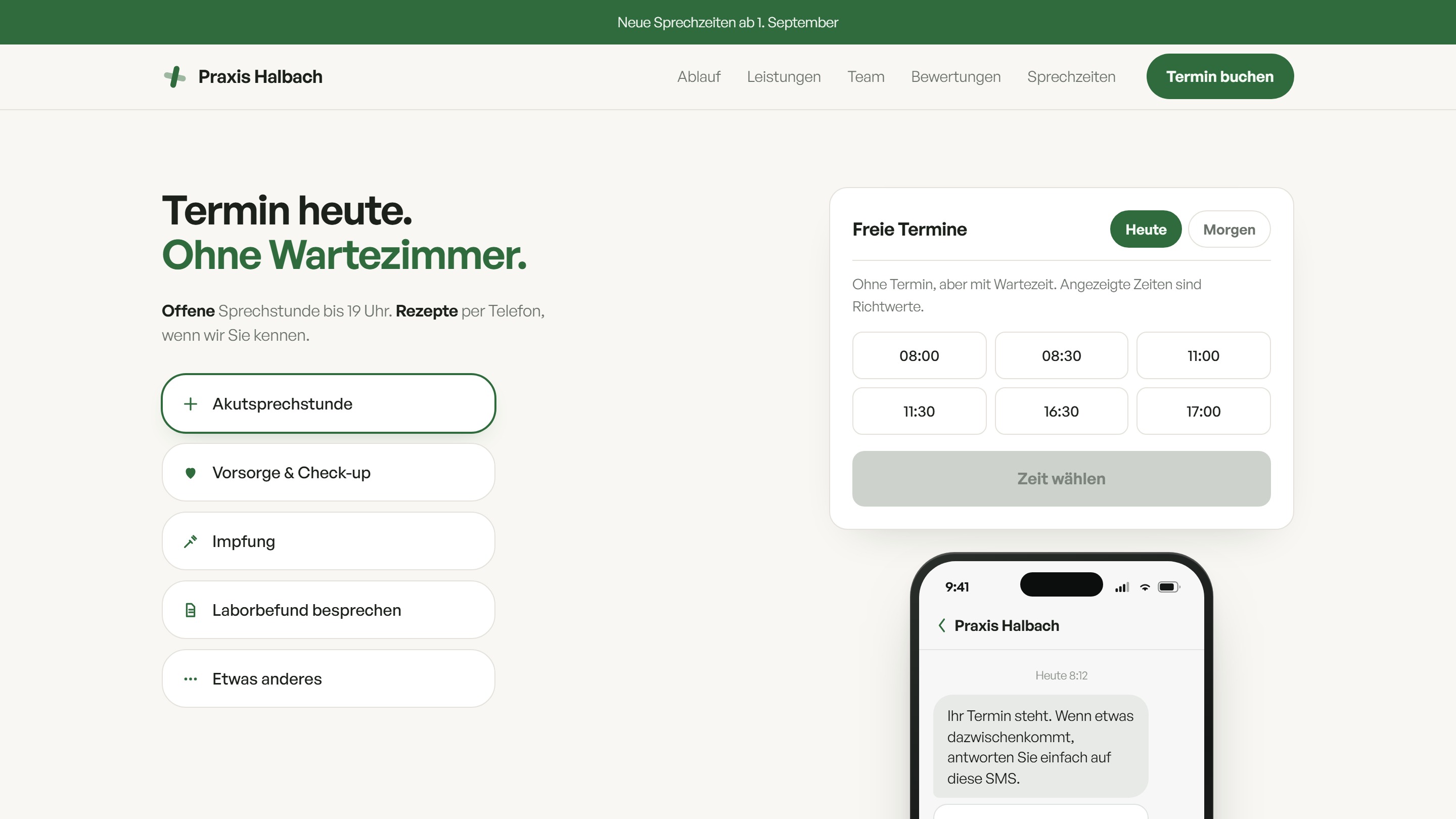Click the 9:41 clock in the phone

pyautogui.click(x=957, y=586)
